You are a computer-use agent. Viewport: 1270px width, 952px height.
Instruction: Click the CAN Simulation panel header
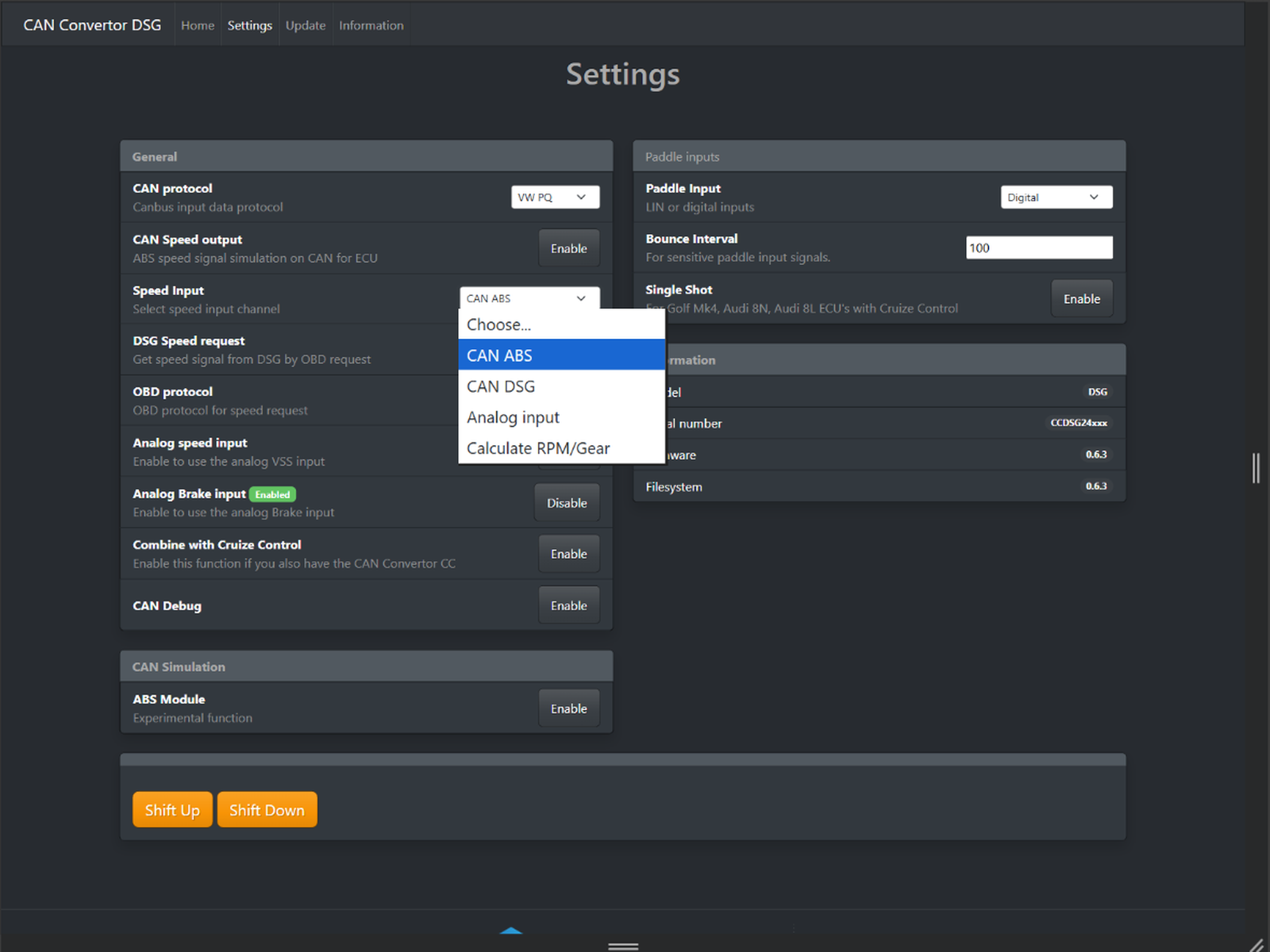coord(367,666)
